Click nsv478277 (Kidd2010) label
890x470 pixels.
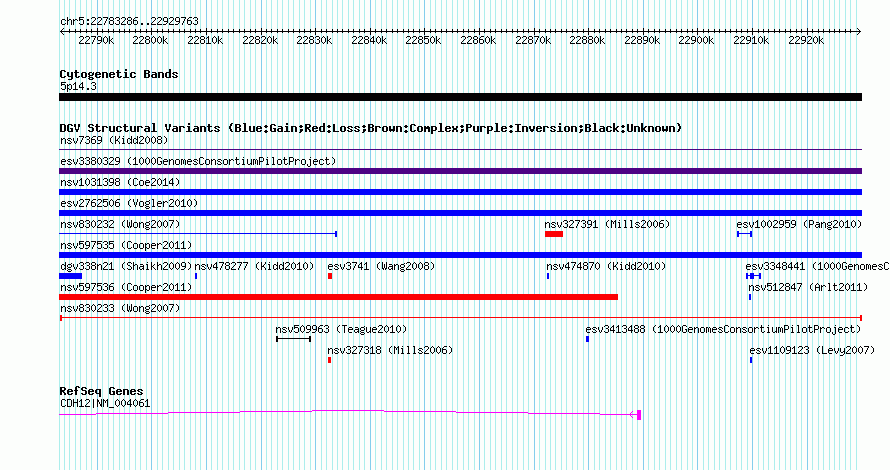(254, 266)
